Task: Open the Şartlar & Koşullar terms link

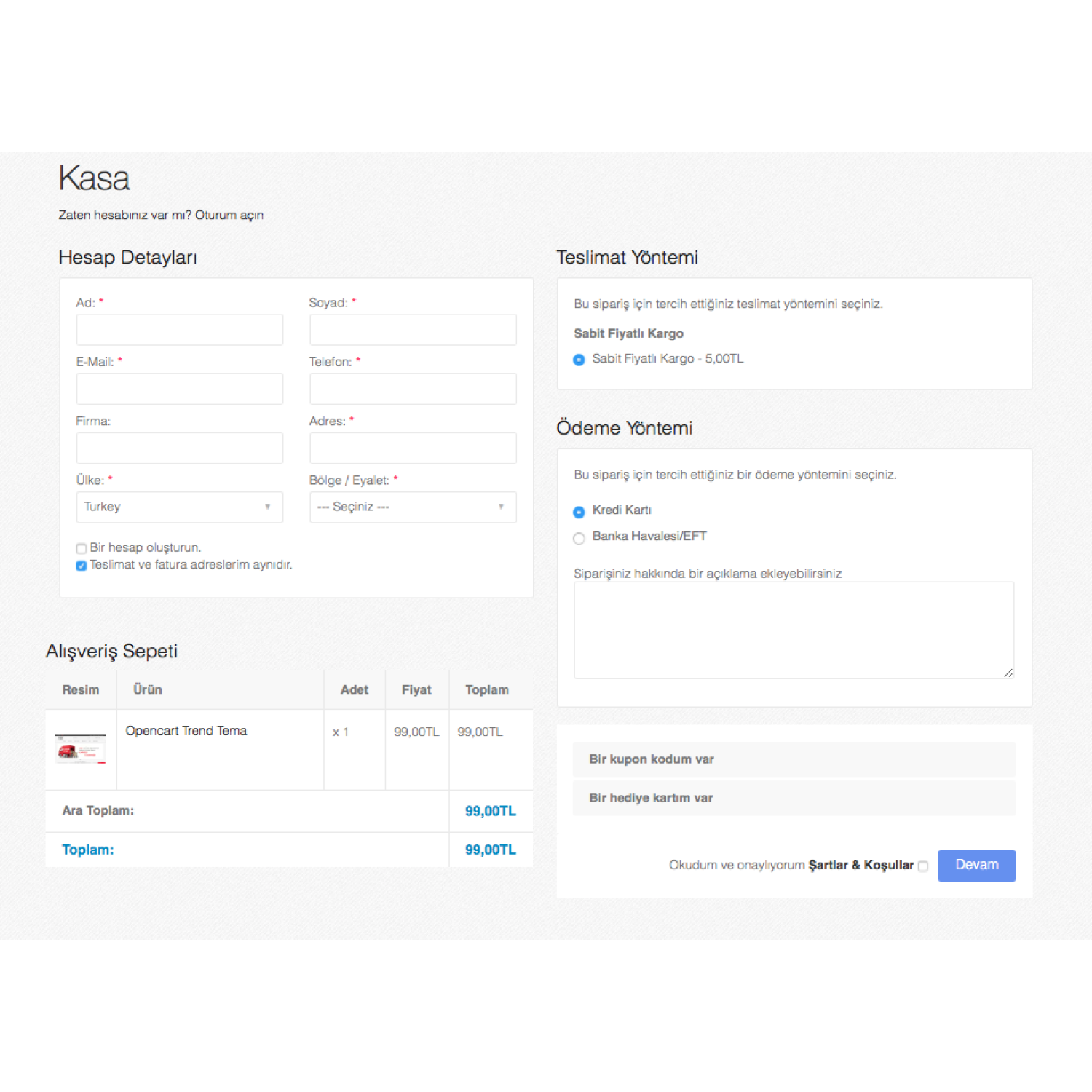Action: (860, 866)
